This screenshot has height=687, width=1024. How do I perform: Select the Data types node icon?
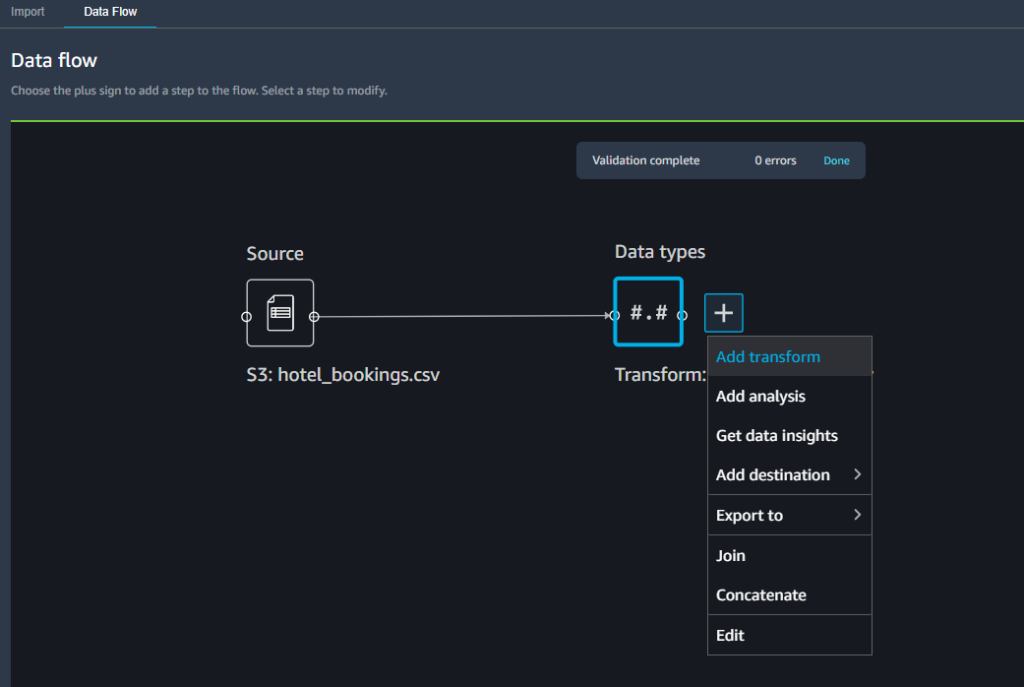click(648, 313)
